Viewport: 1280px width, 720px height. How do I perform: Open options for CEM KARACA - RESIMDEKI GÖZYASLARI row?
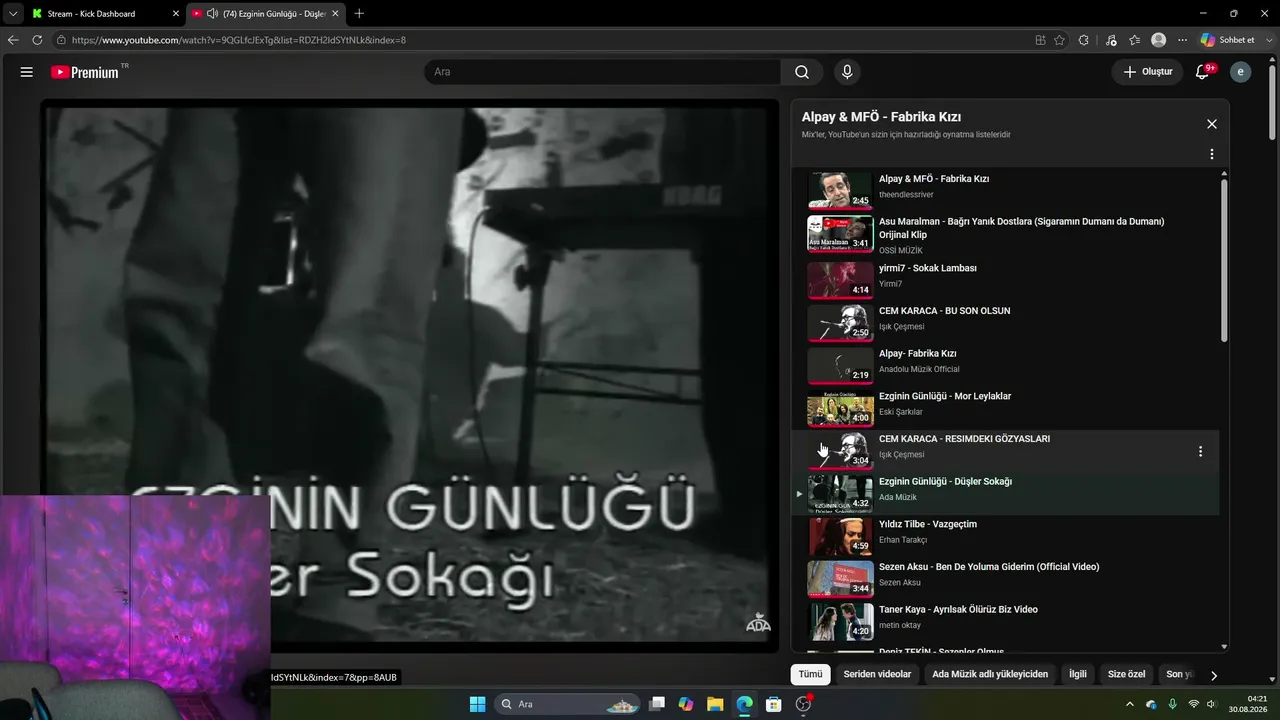click(x=1200, y=452)
